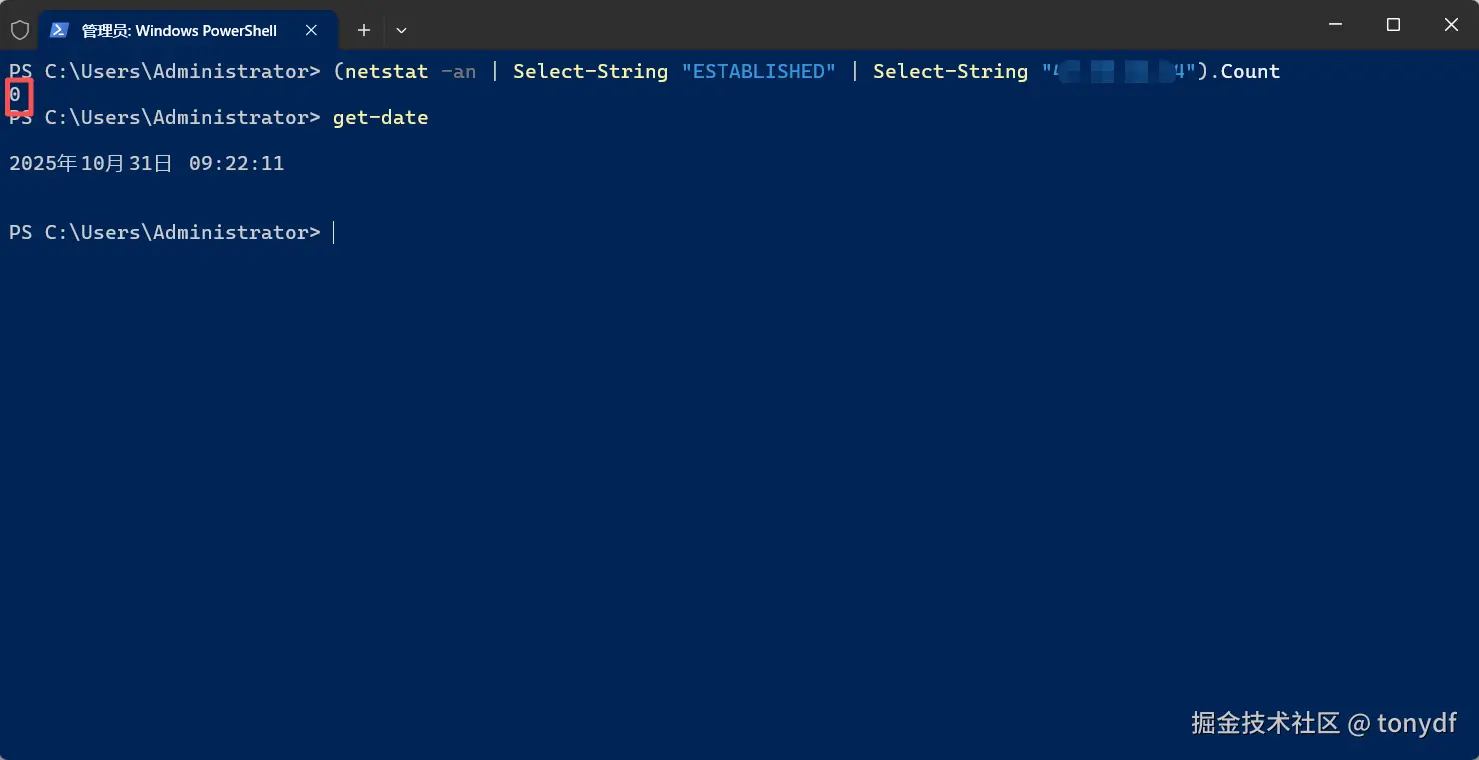Maximize the terminal window
Viewport: 1479px width, 760px height.
pos(1393,25)
